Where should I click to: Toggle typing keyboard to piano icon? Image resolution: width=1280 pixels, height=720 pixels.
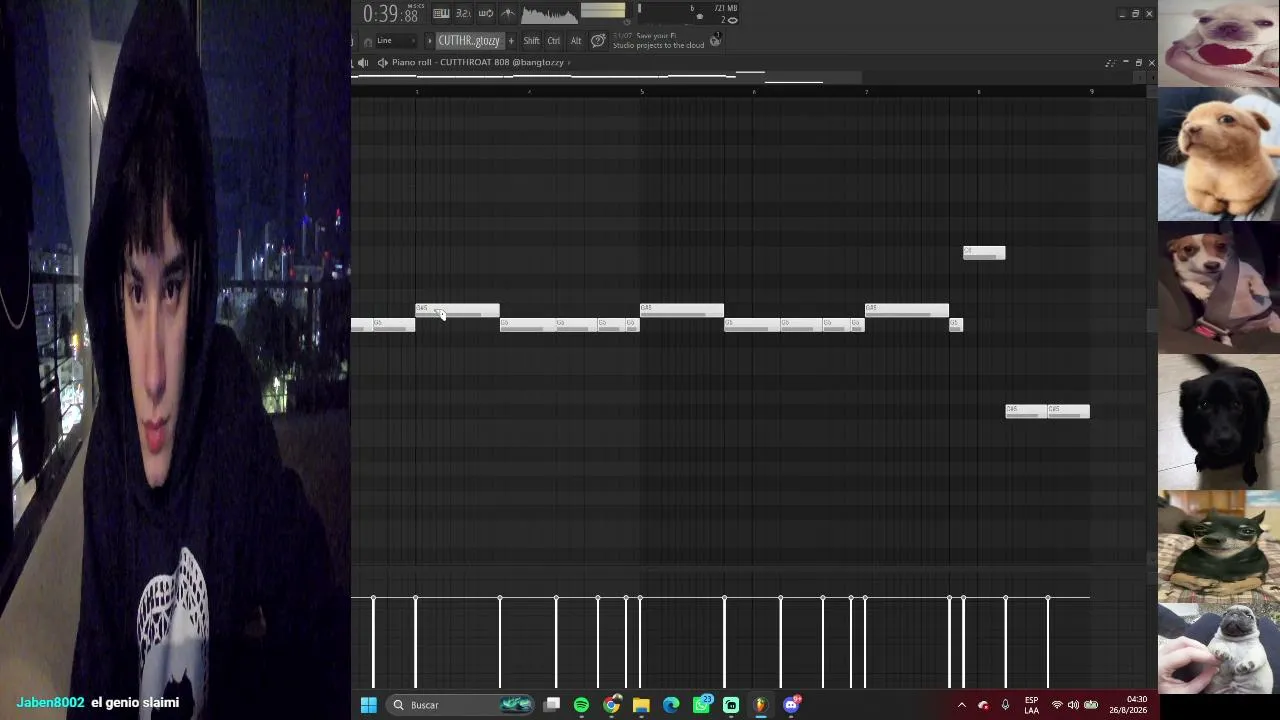tap(441, 13)
